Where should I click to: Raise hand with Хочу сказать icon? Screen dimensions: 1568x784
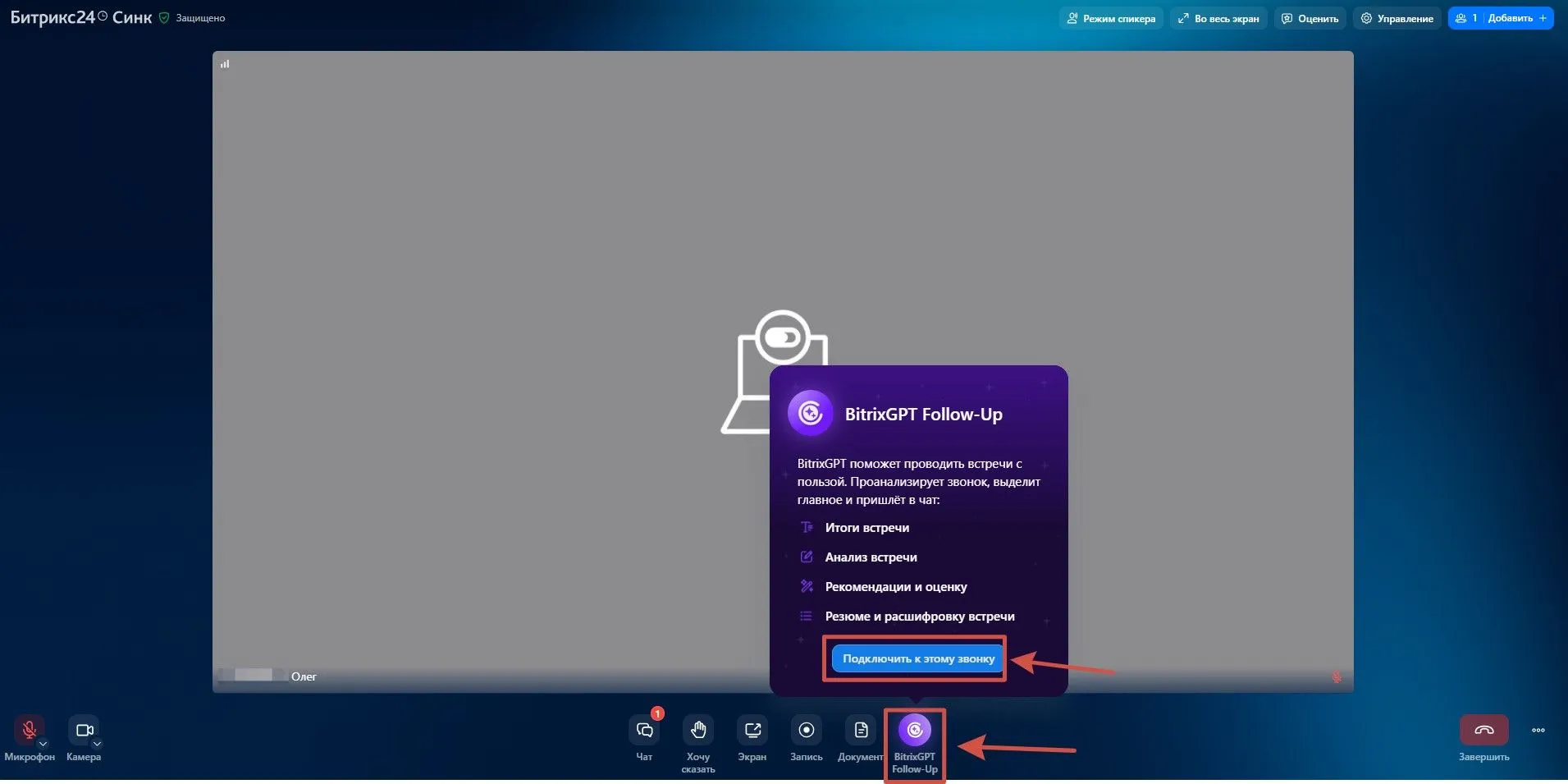(x=697, y=730)
